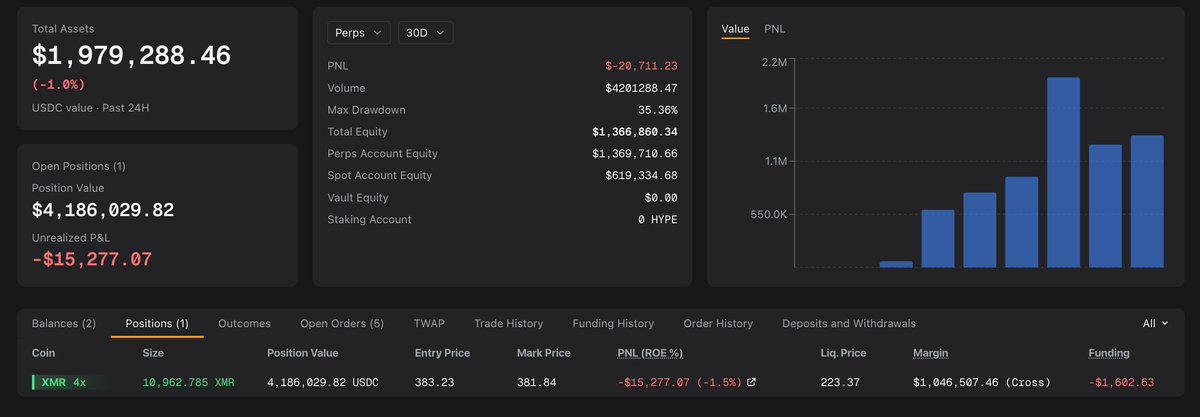Select the Positions (1) tab
The width and height of the screenshot is (1200, 417).
coord(157,324)
